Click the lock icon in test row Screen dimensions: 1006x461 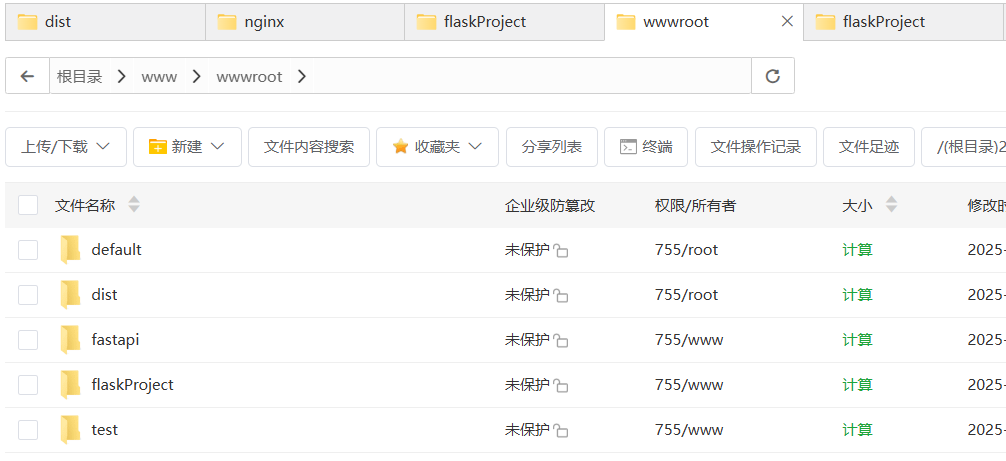pos(561,430)
